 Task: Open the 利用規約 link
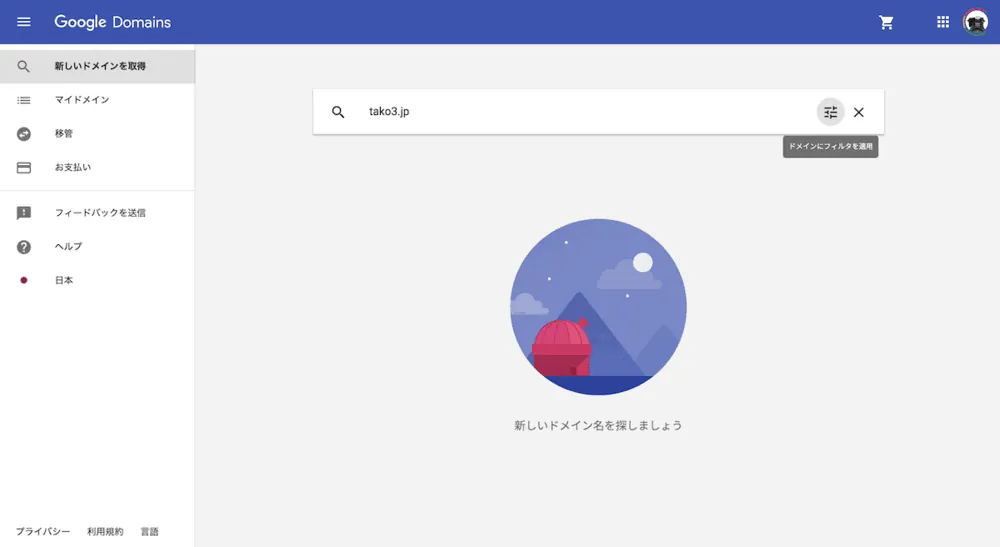click(105, 531)
